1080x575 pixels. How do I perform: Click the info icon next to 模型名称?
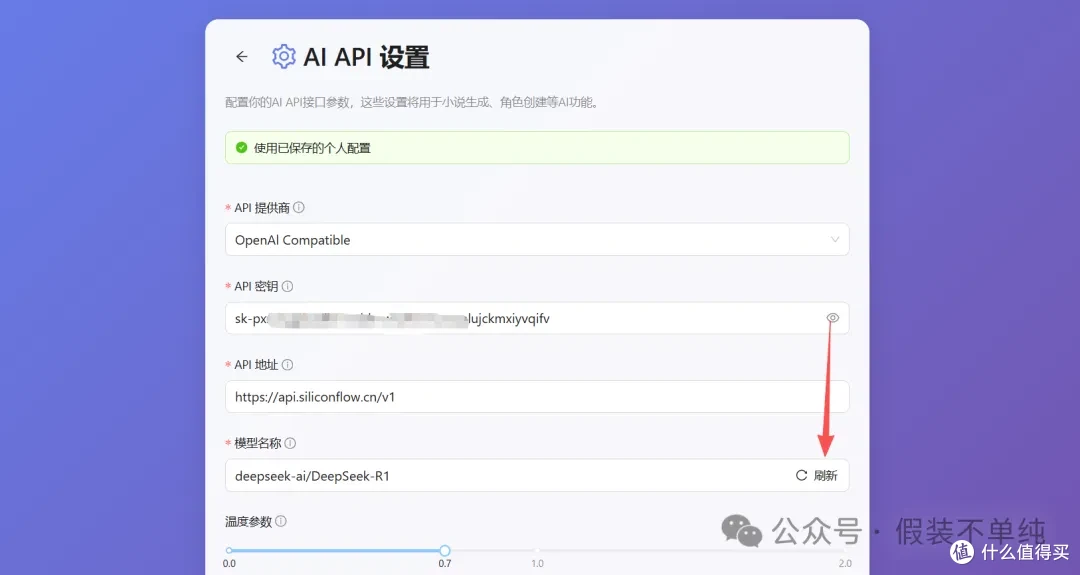(x=290, y=443)
